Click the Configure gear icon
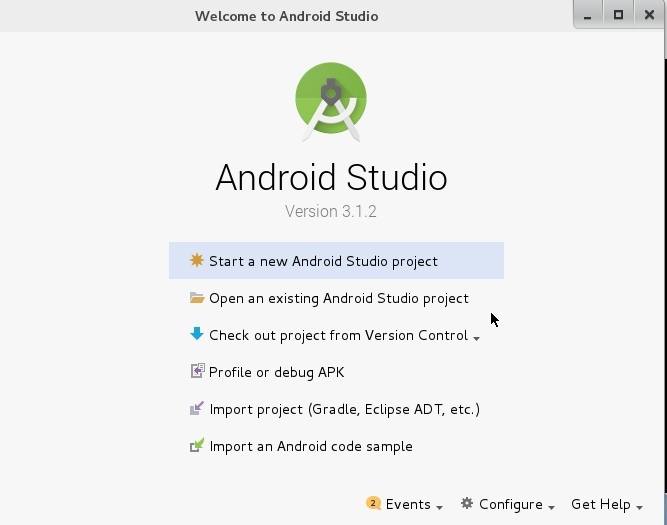The height and width of the screenshot is (525, 667). (x=467, y=504)
